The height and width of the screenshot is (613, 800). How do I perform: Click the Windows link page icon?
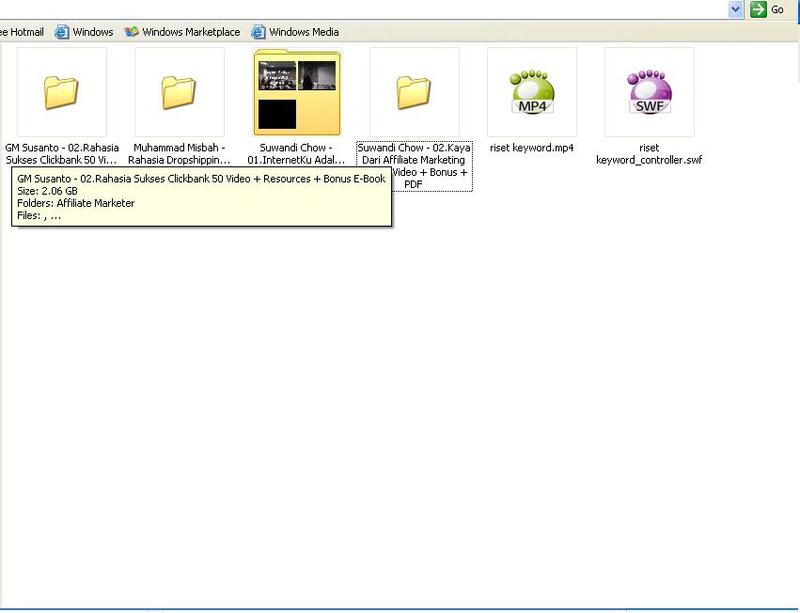(x=62, y=32)
